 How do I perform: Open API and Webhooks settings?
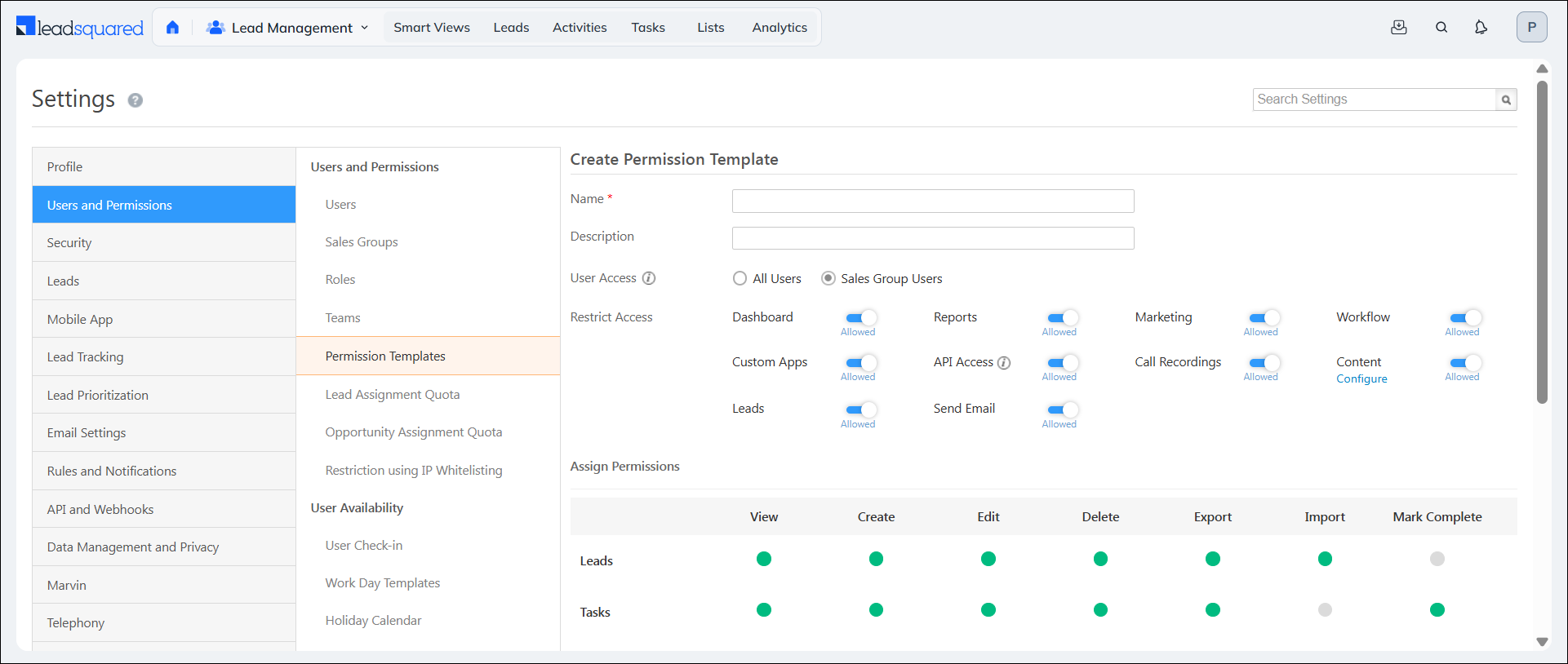pyautogui.click(x=164, y=509)
